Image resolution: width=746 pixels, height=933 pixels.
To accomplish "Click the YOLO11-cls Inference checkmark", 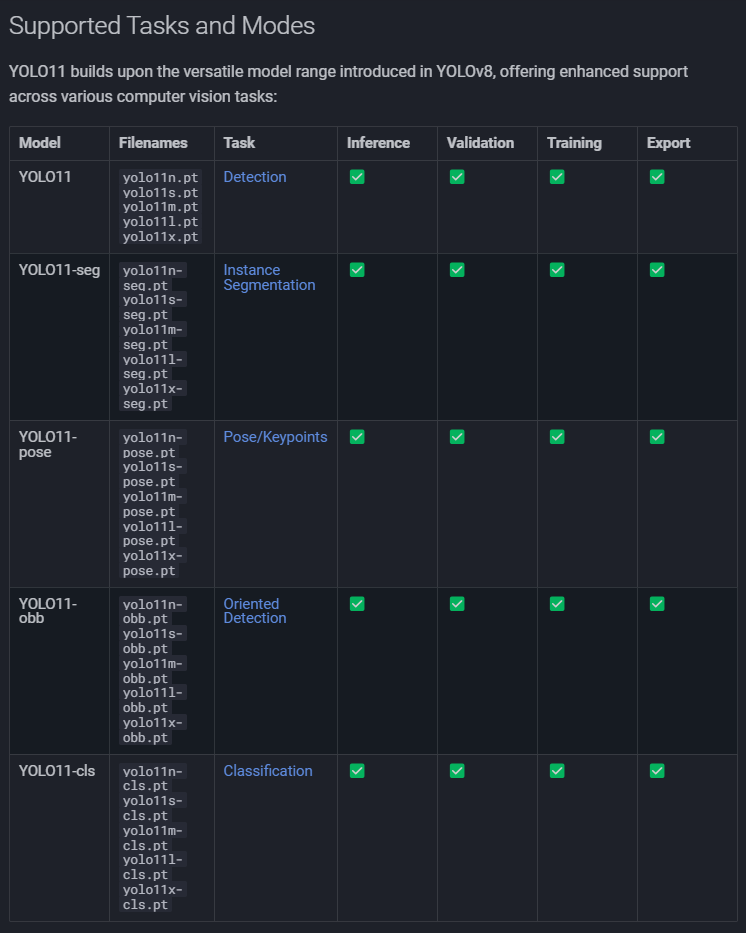I will click(357, 771).
